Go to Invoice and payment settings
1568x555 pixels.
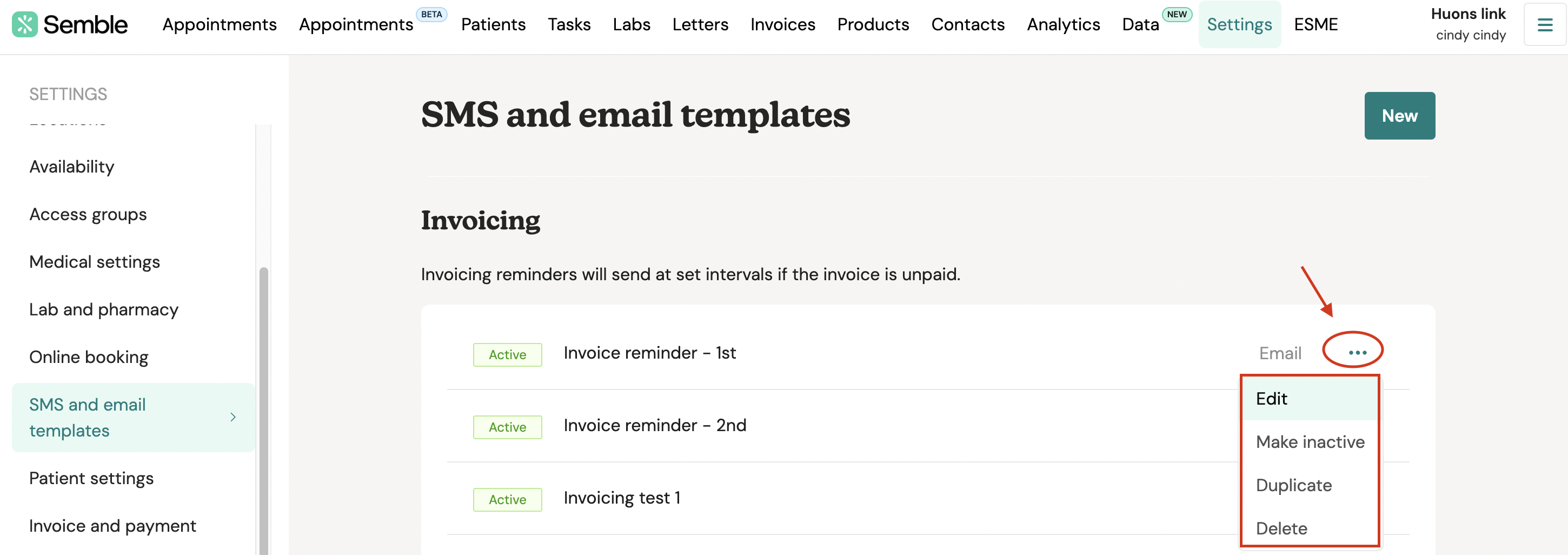(x=112, y=526)
